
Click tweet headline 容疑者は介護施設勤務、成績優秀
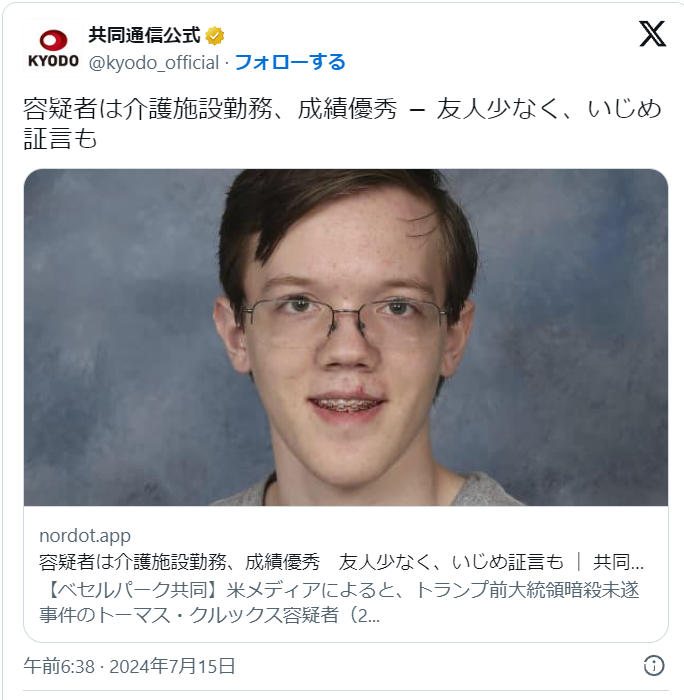(210, 109)
